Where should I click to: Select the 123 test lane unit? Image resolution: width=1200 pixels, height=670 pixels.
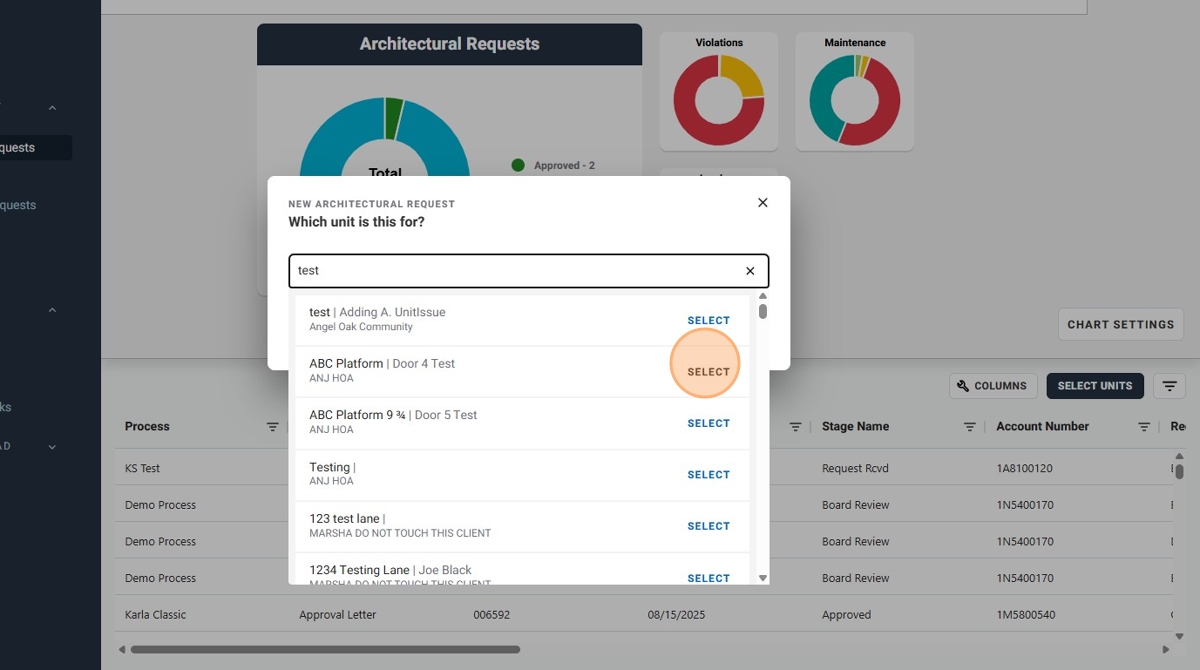pyautogui.click(x=709, y=526)
